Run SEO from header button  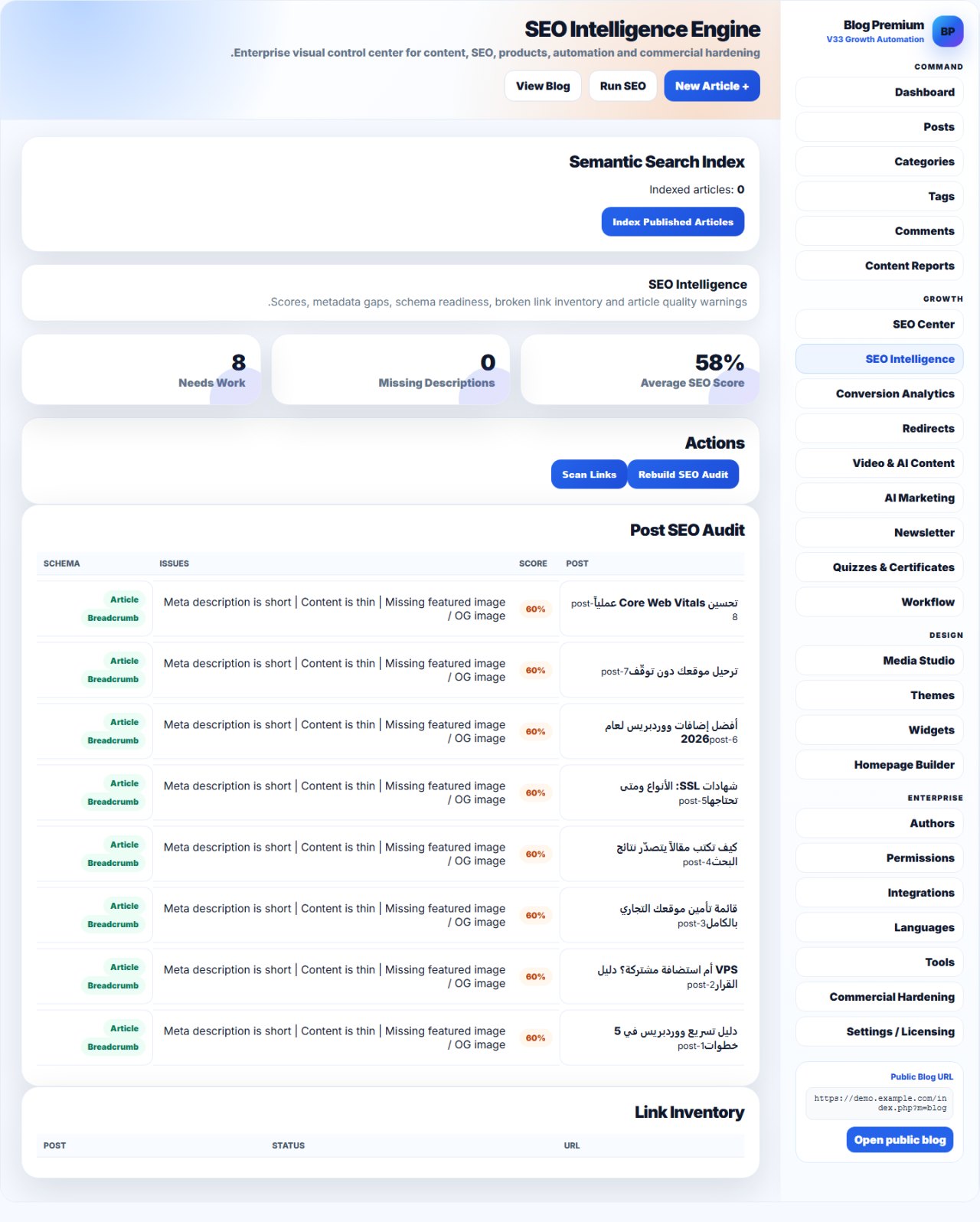tap(622, 86)
